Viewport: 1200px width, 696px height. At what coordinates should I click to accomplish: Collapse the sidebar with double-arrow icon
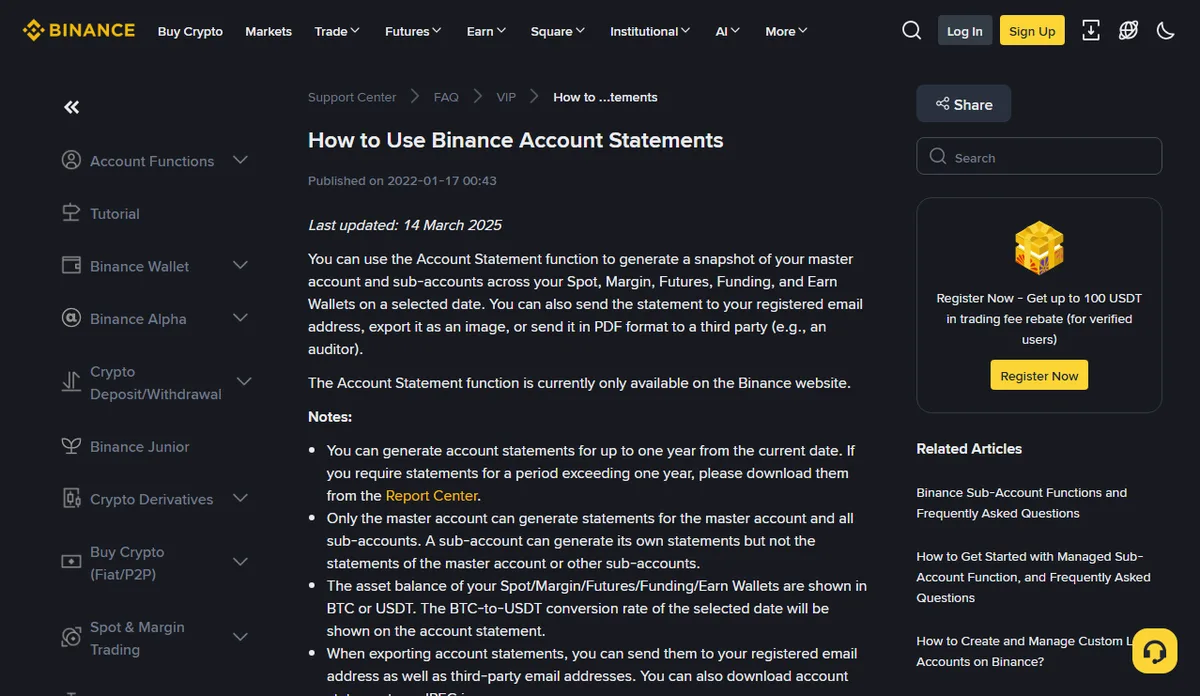[71, 107]
